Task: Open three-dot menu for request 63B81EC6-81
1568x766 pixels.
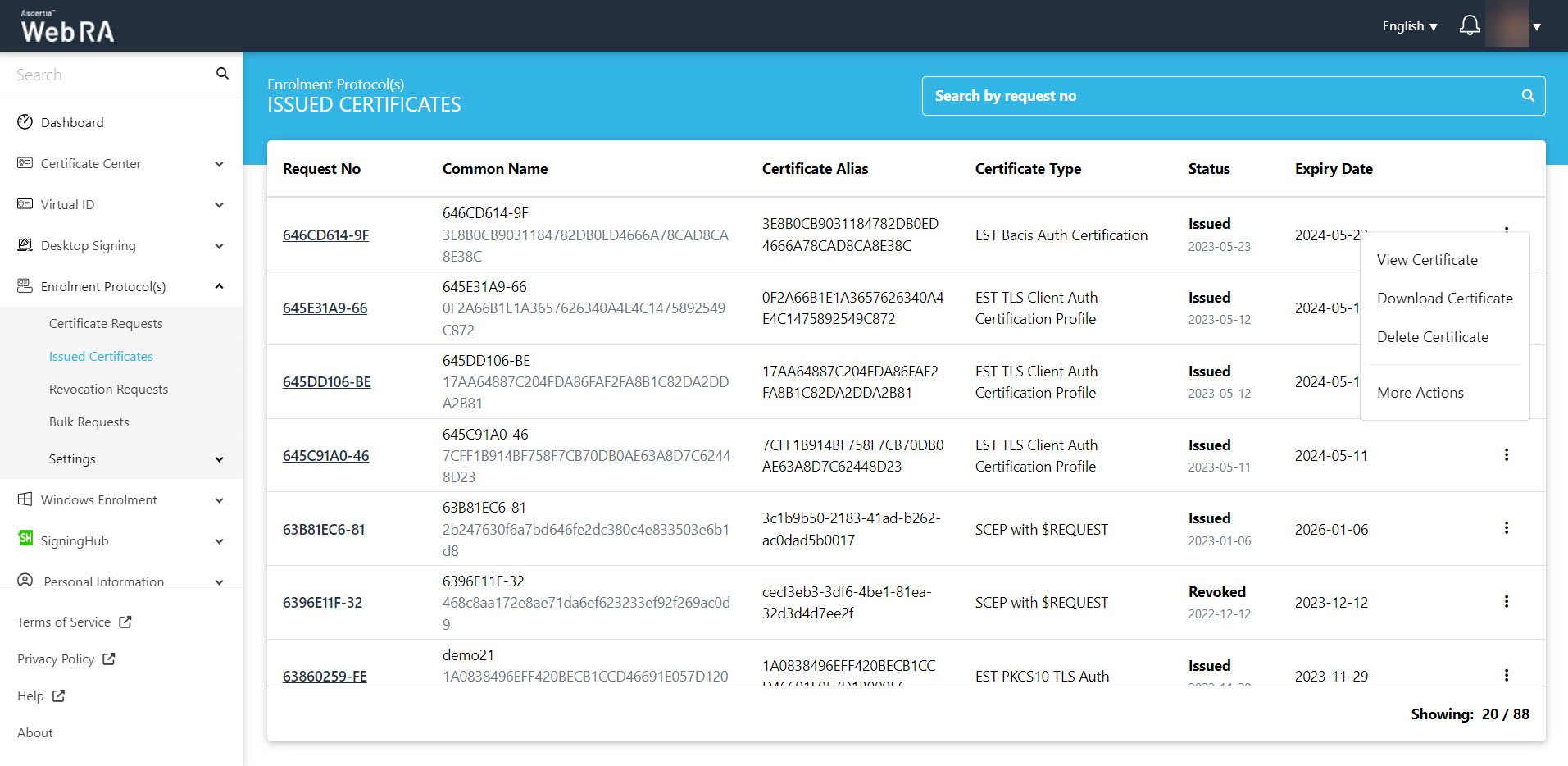Action: tap(1506, 528)
